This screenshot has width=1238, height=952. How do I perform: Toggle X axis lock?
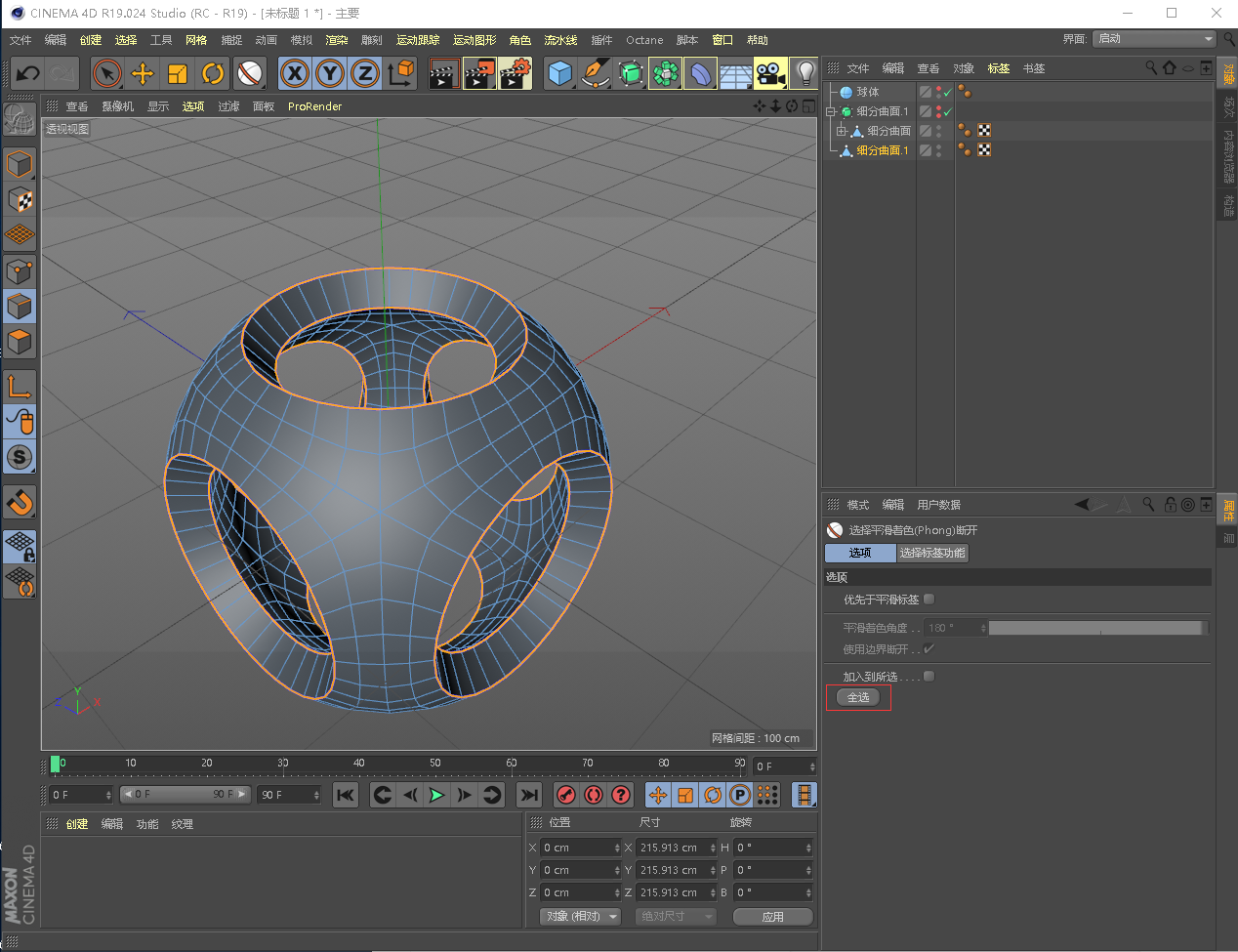[295, 73]
